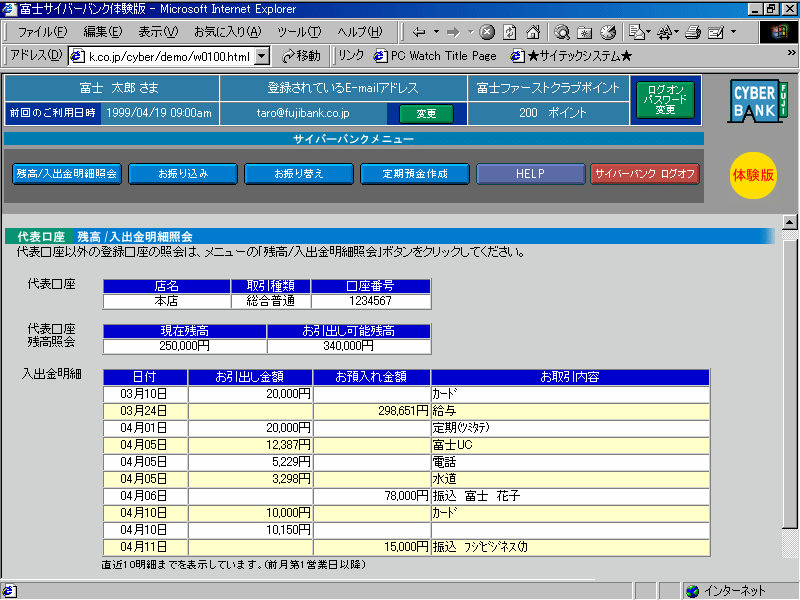Click the address URL field
Viewport: 800px width, 600px height.
click(x=170, y=56)
